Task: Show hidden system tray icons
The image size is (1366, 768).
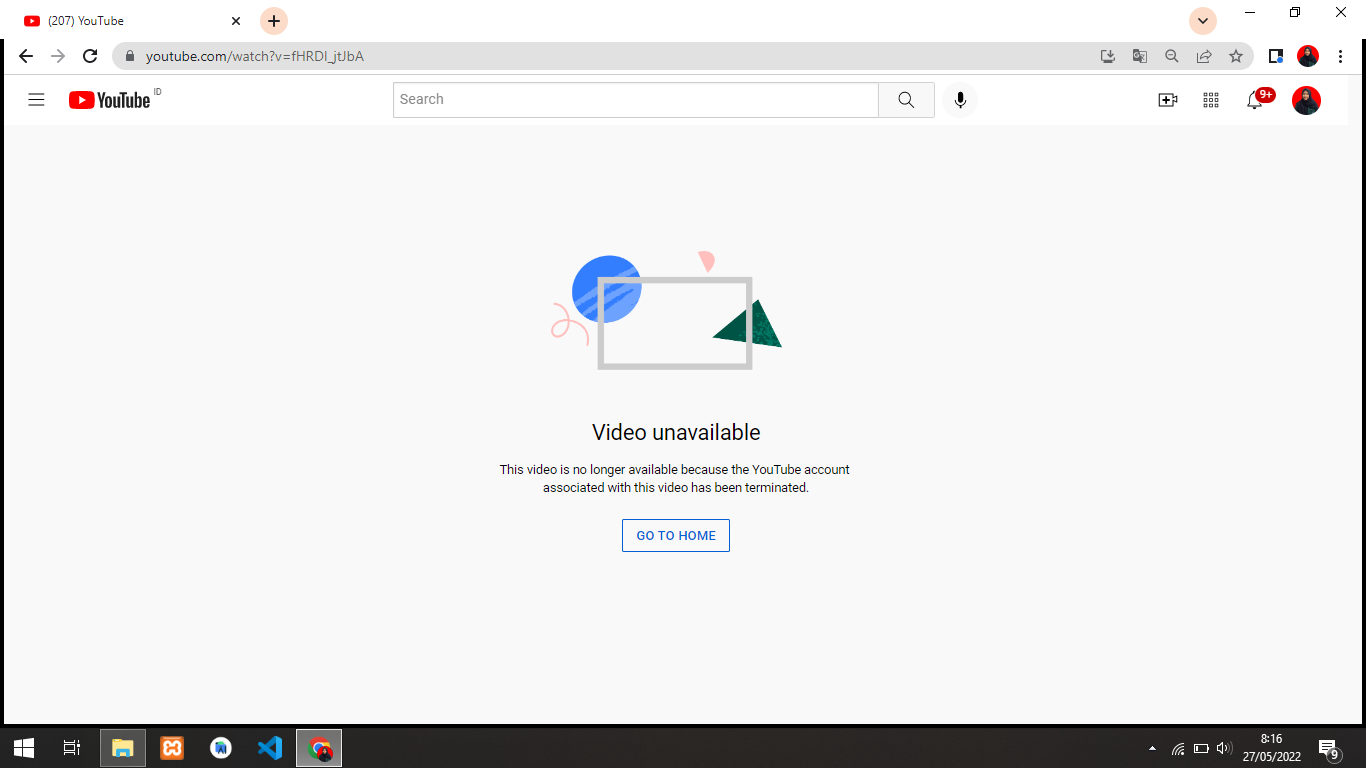Action: coord(1152,748)
